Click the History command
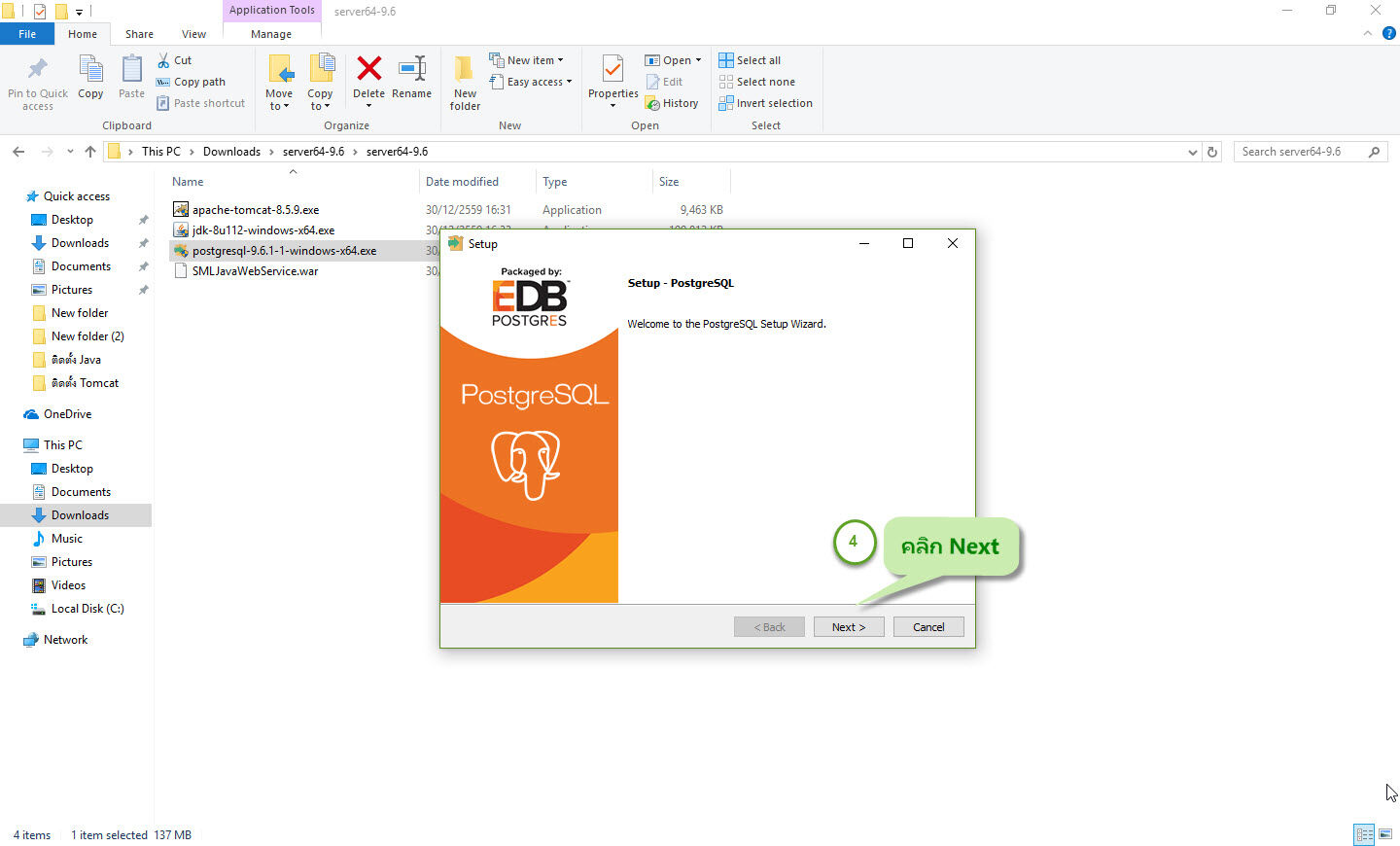 672,103
